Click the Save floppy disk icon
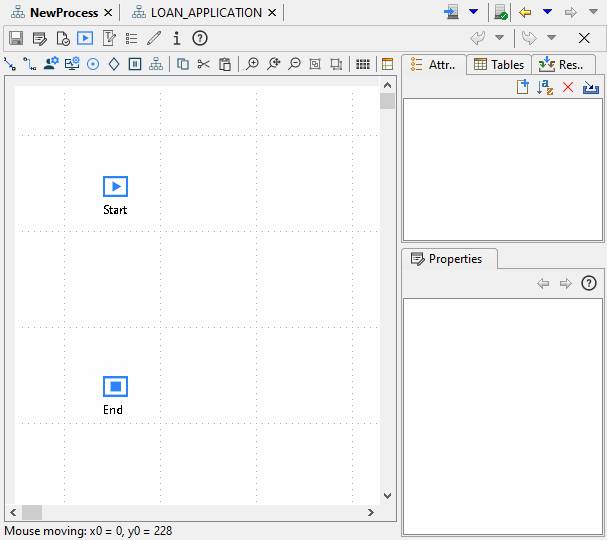The height and width of the screenshot is (540, 607). (16, 38)
